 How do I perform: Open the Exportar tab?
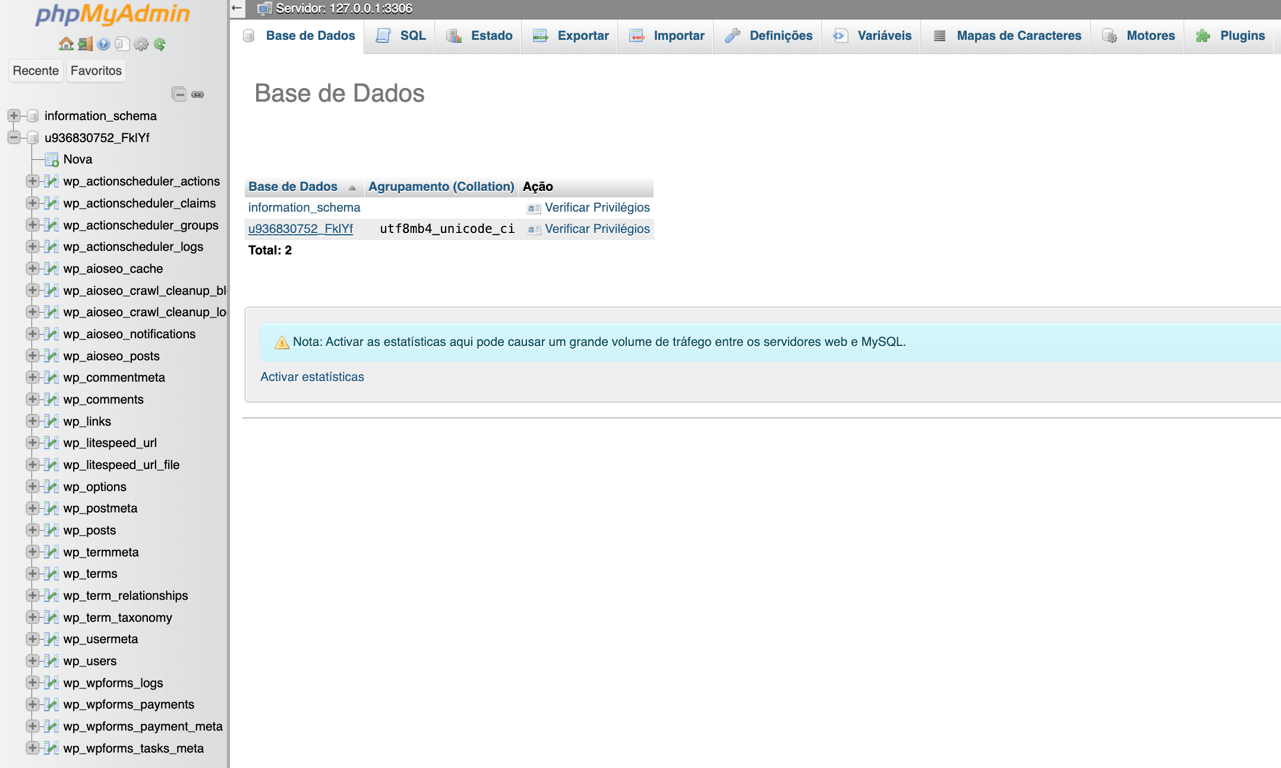(x=570, y=36)
